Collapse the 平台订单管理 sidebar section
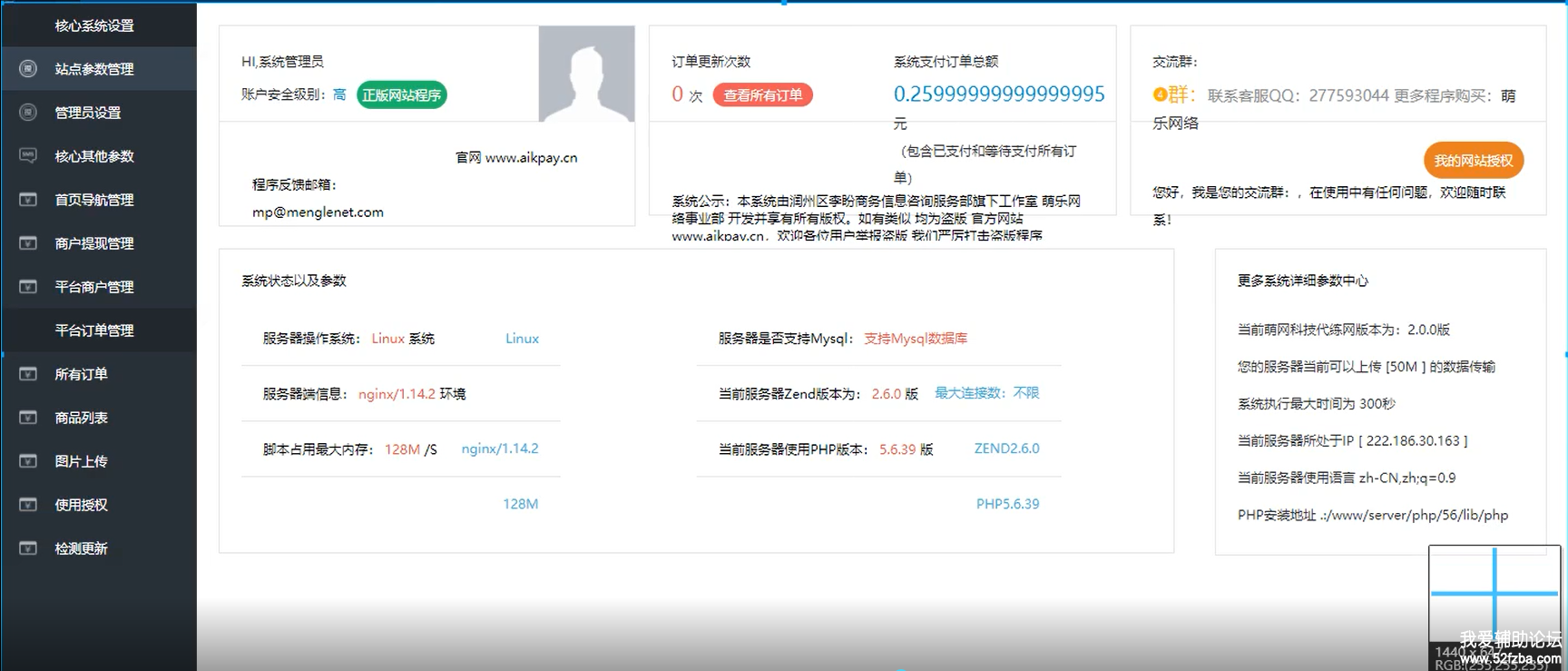This screenshot has height=671, width=1568. pyautogui.click(x=94, y=331)
